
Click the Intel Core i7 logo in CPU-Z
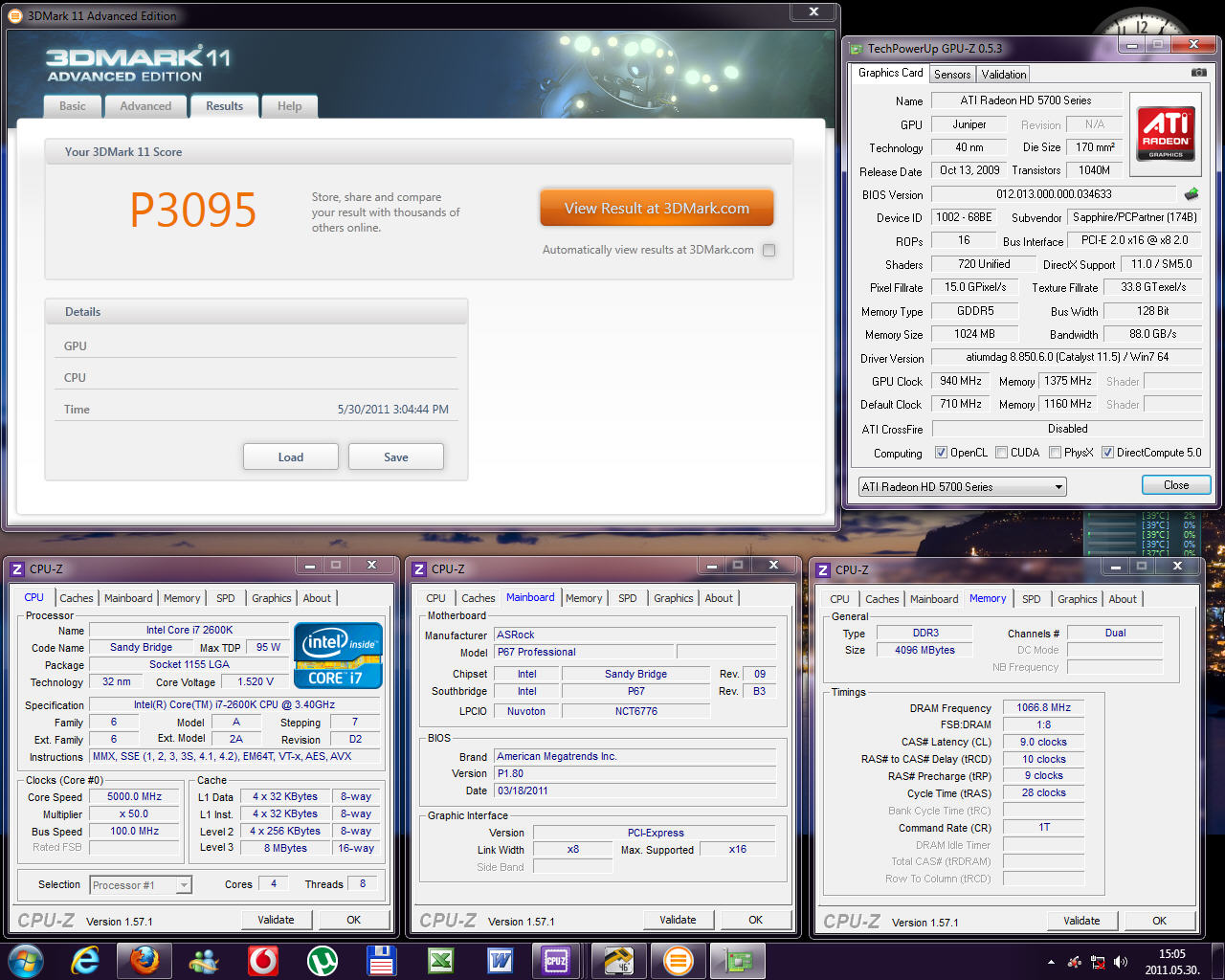(x=338, y=655)
